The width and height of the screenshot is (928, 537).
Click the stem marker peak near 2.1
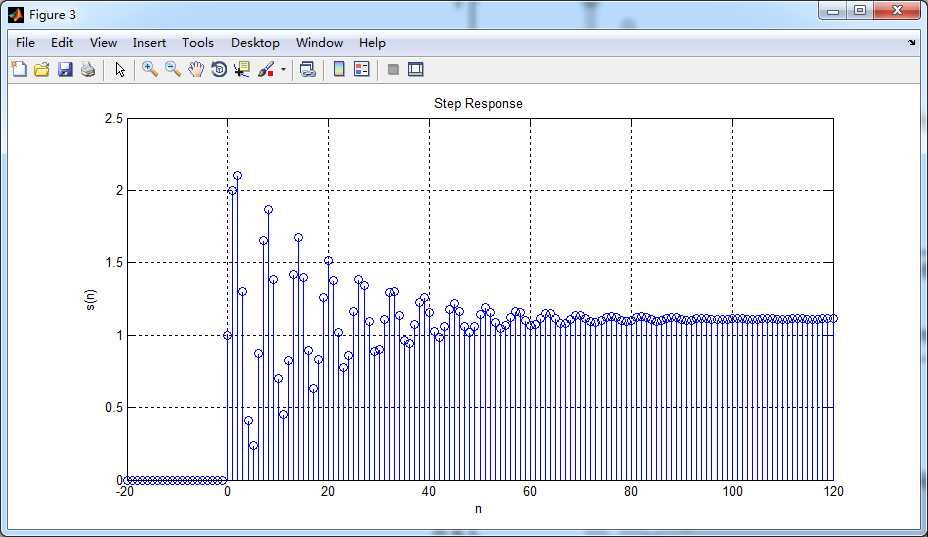tap(237, 176)
